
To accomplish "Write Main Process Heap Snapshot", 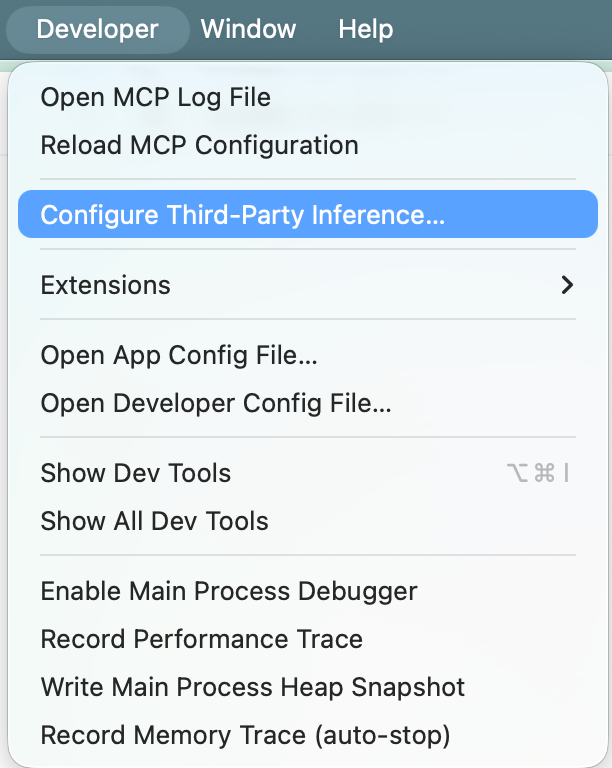I will (x=252, y=687).
